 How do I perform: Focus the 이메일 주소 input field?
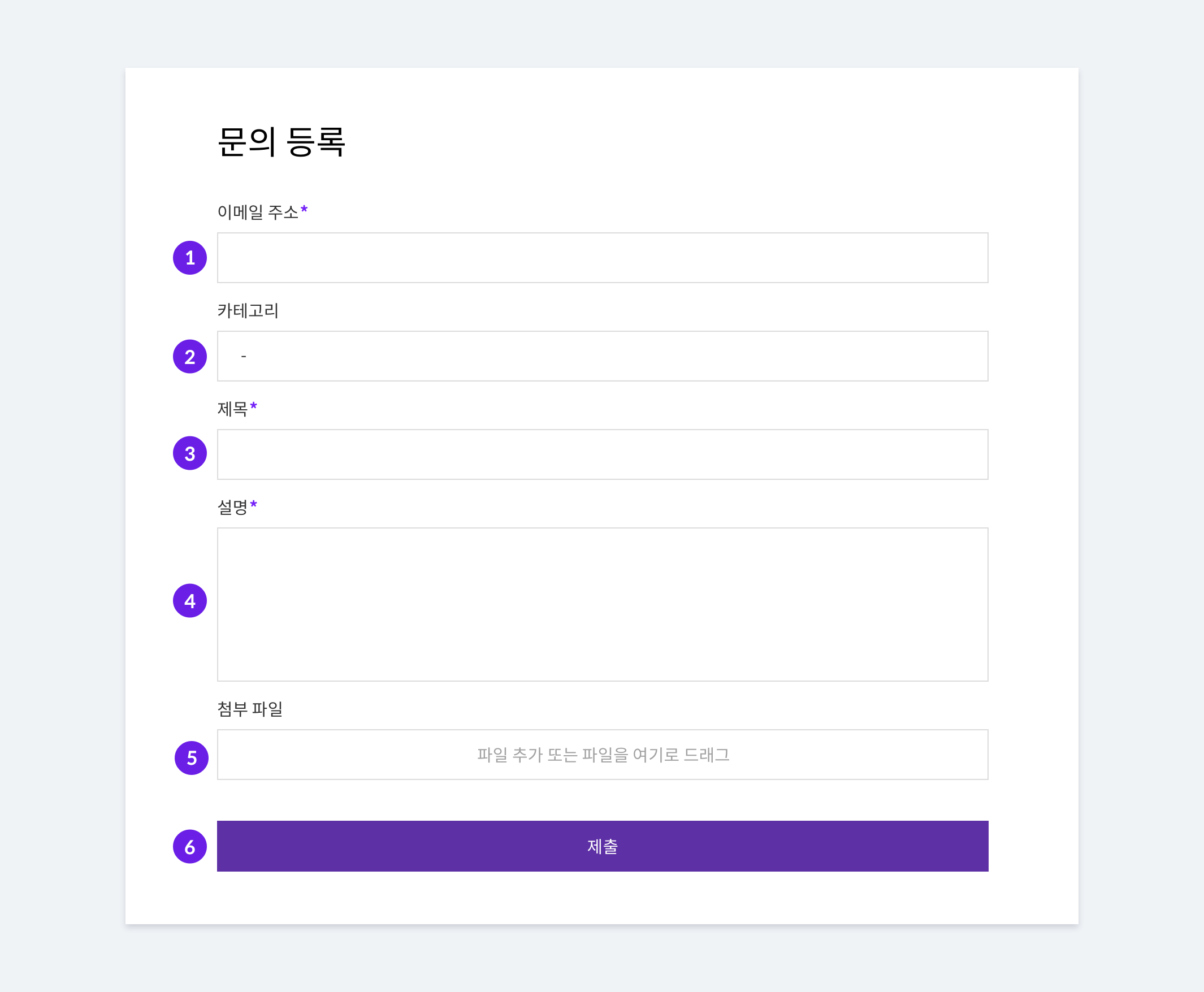pos(603,258)
